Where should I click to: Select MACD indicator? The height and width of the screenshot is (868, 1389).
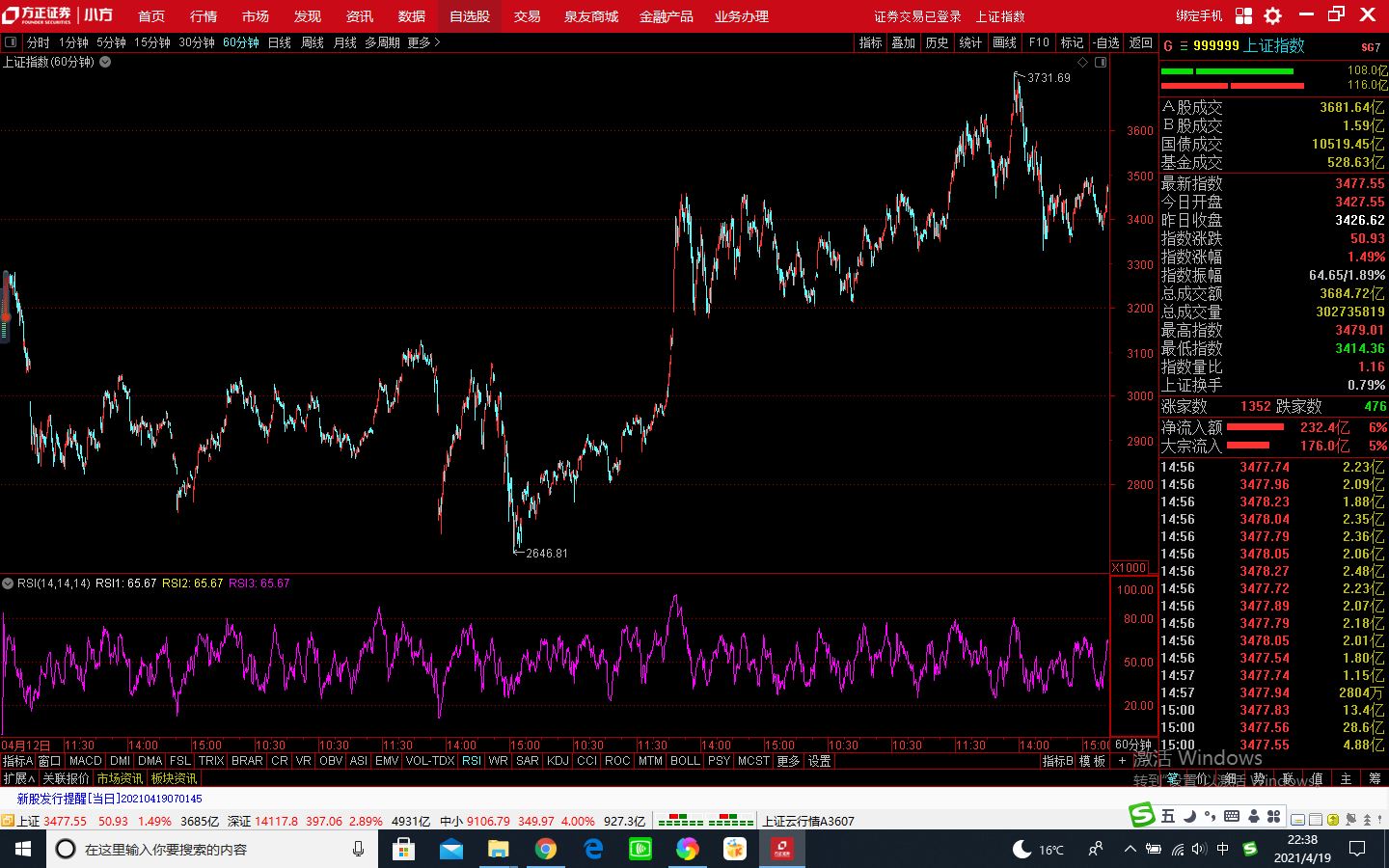click(85, 761)
